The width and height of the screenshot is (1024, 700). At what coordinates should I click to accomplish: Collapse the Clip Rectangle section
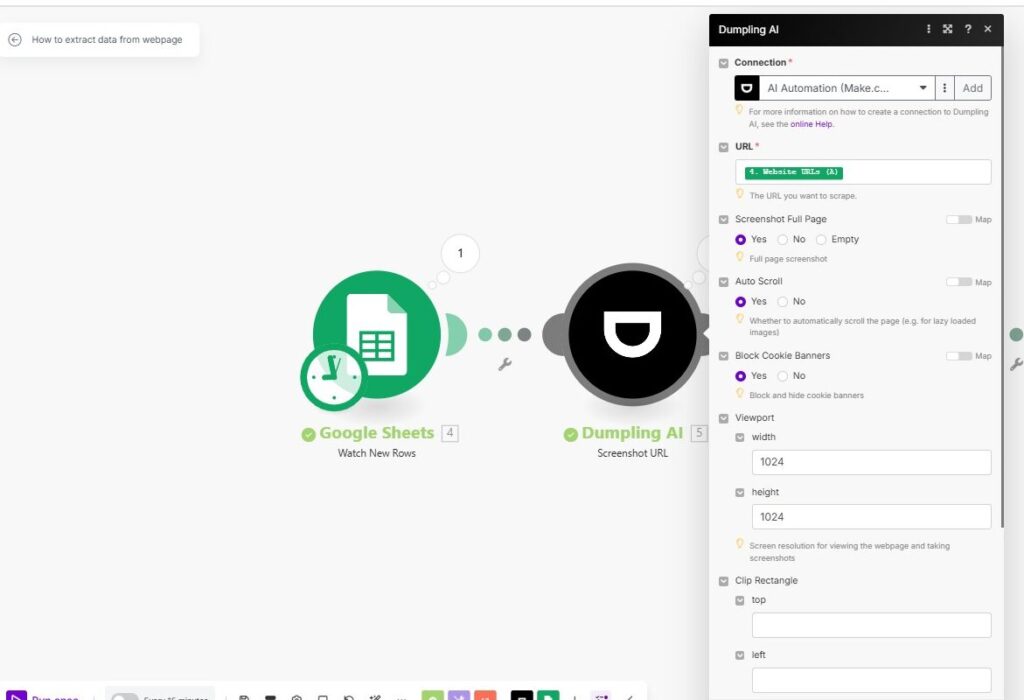(725, 581)
